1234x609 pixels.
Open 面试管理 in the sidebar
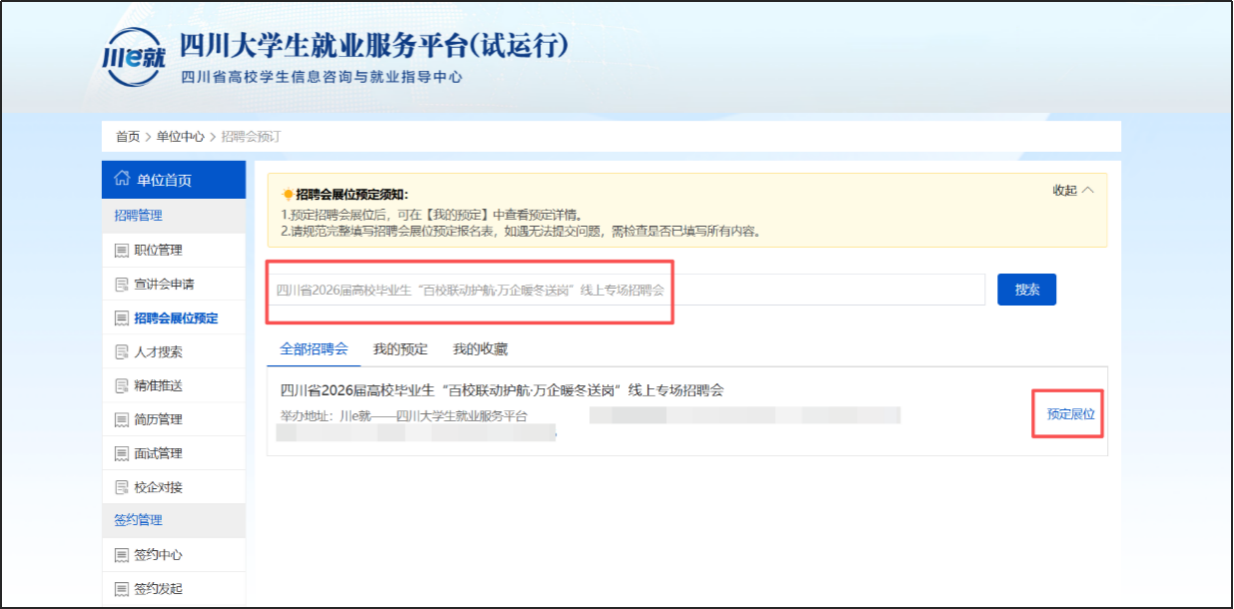(x=158, y=453)
